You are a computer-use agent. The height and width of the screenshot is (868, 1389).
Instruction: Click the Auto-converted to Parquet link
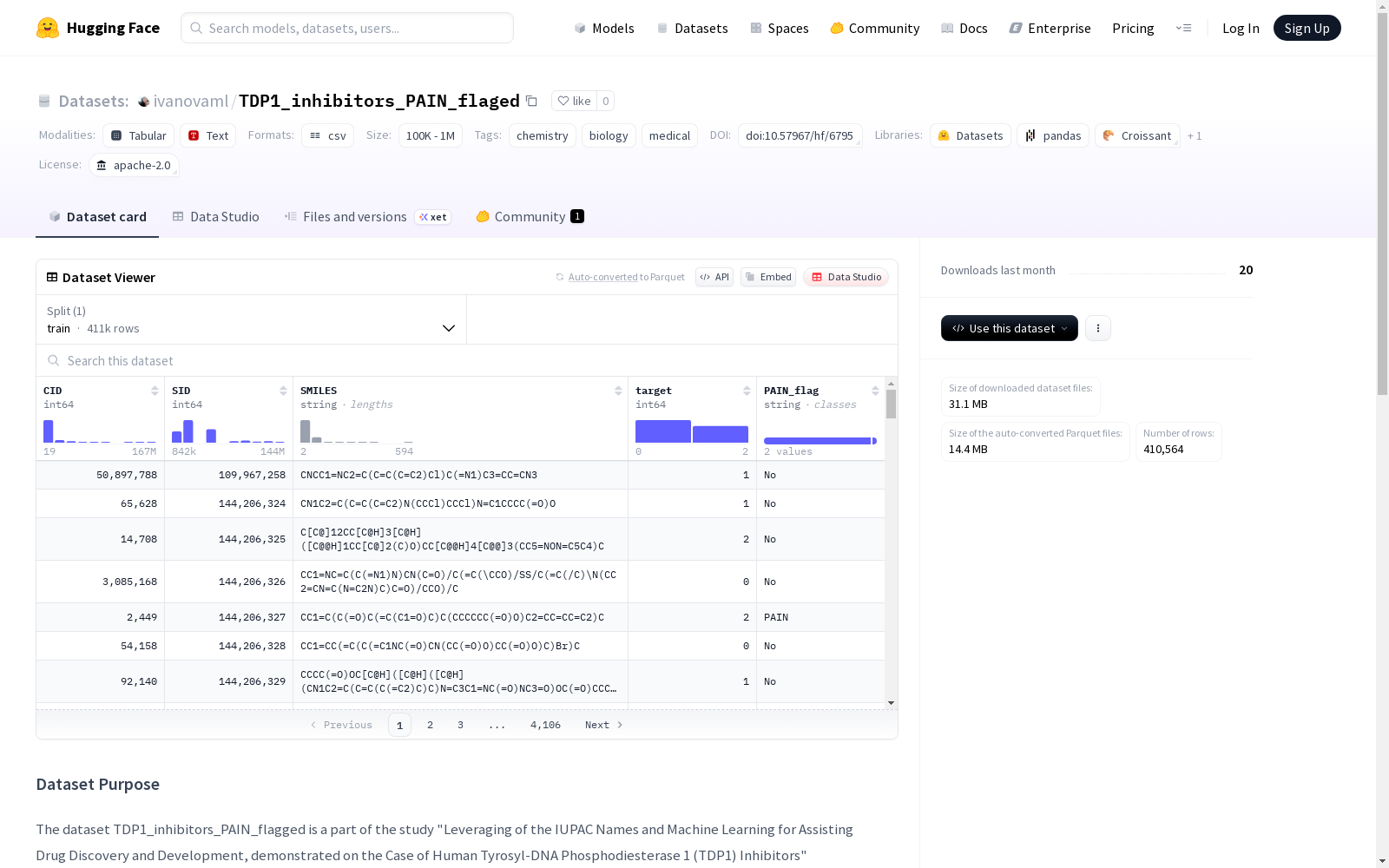pyautogui.click(x=620, y=277)
